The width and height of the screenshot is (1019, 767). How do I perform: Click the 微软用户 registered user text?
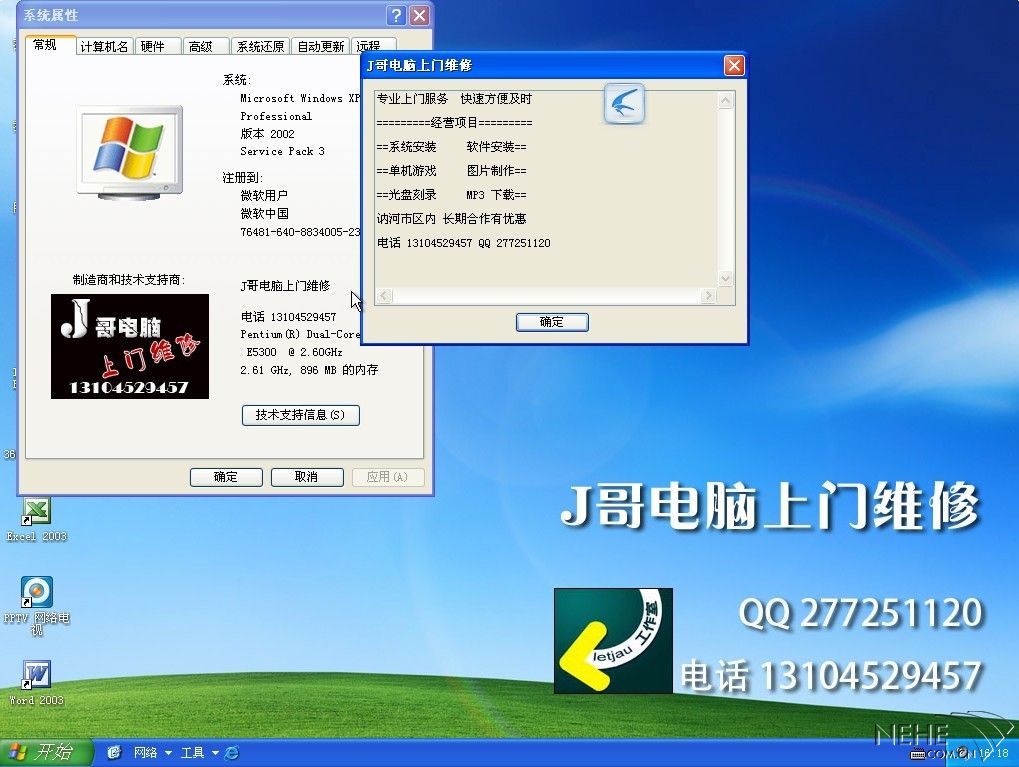pyautogui.click(x=264, y=196)
